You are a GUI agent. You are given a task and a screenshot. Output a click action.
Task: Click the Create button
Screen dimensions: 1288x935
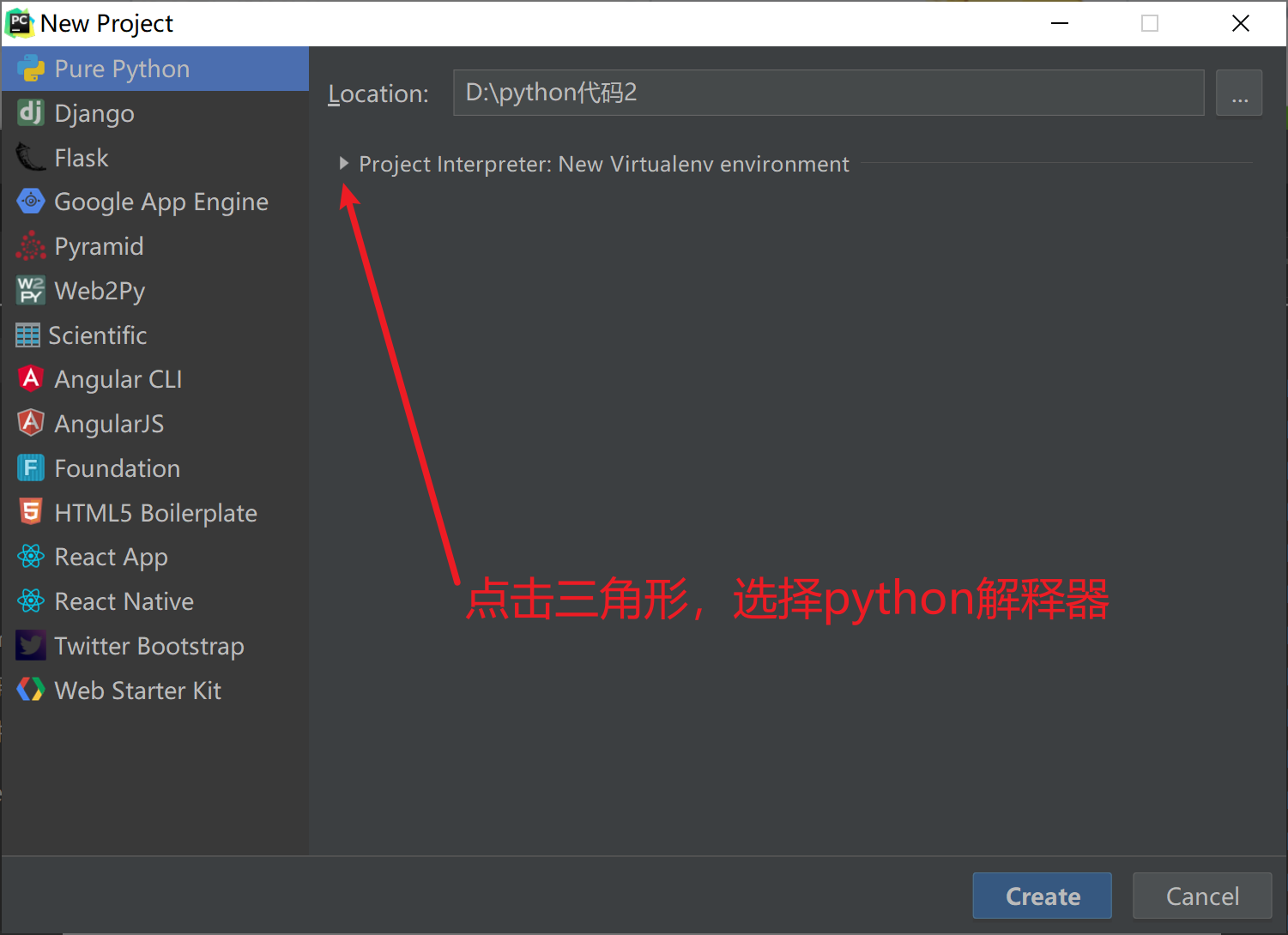point(1043,896)
